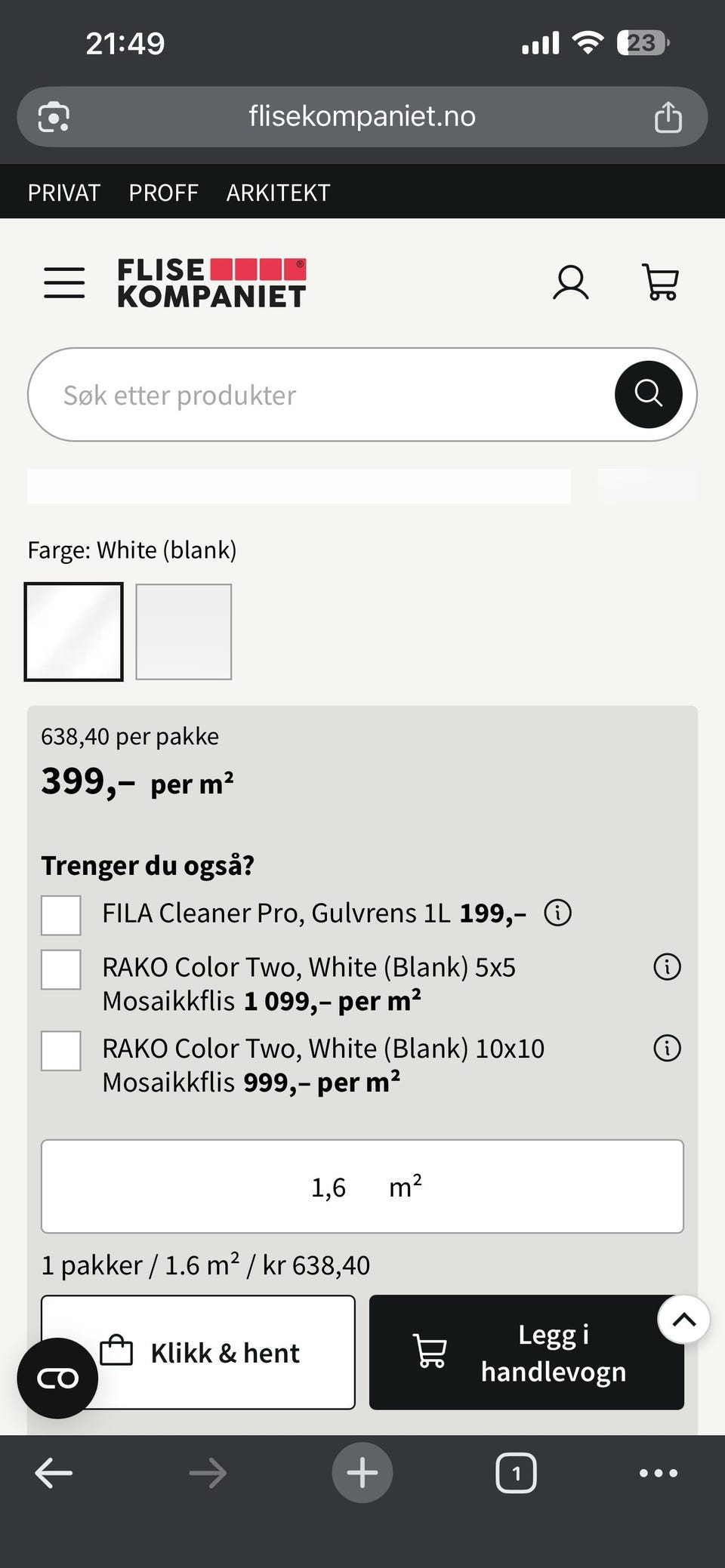Check RAKO Color Two 10x10 Mosaikkflis

61,1051
